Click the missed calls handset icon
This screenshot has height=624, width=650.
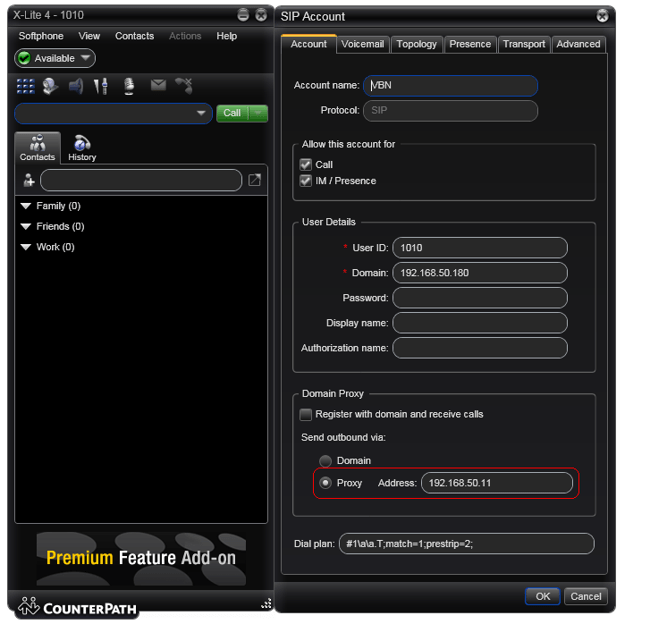point(184,85)
